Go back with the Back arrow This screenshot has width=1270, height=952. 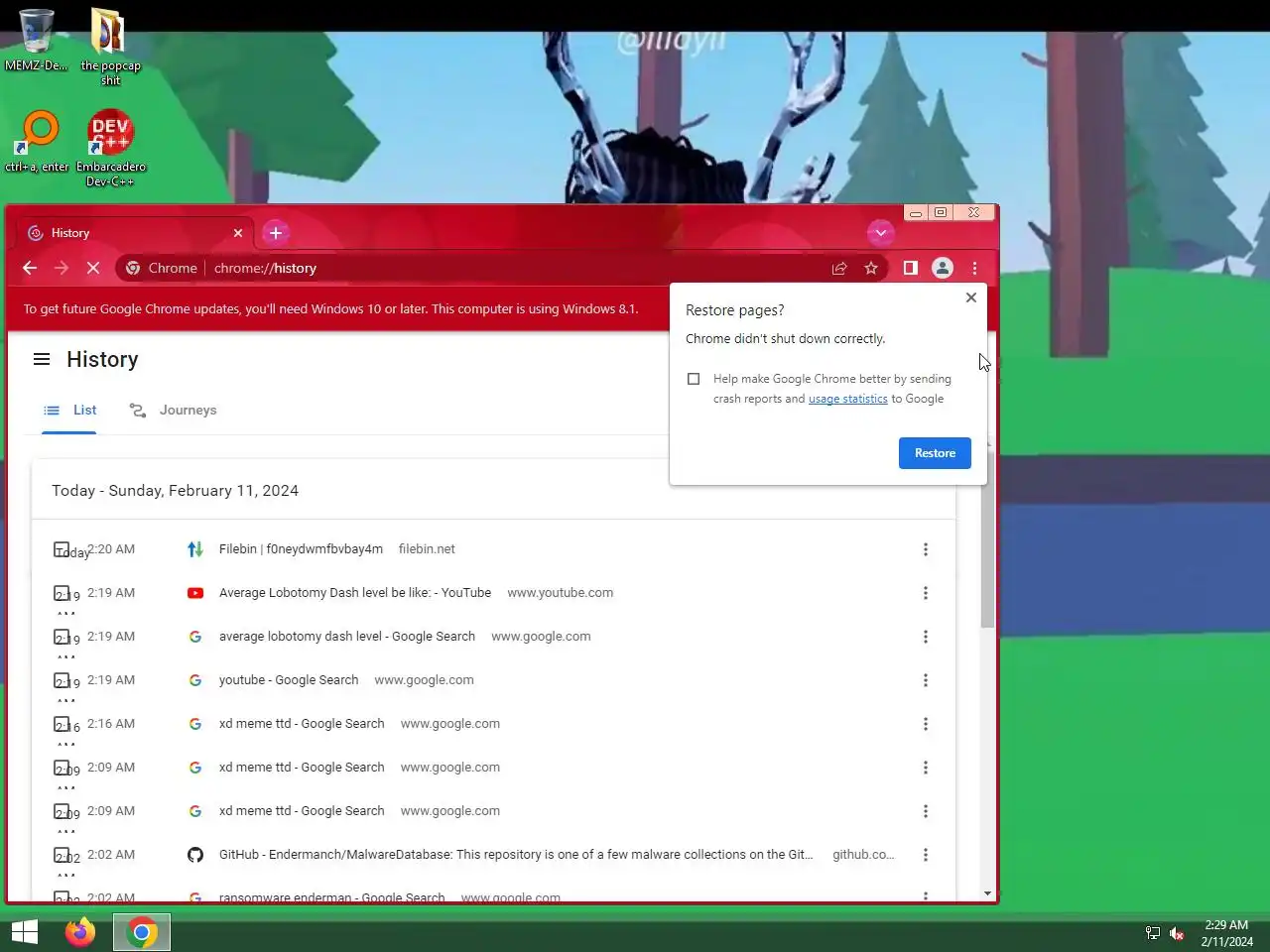click(30, 268)
